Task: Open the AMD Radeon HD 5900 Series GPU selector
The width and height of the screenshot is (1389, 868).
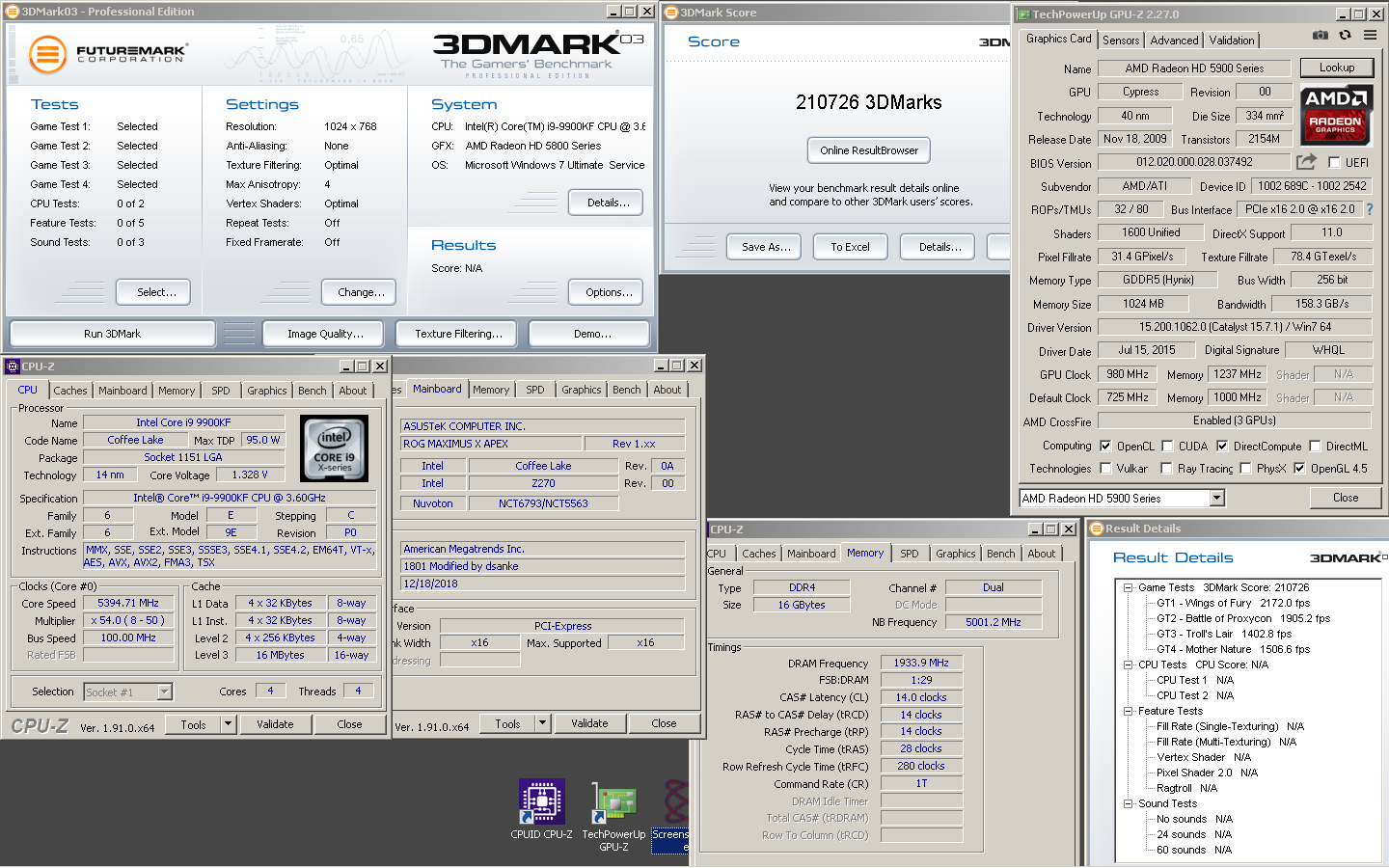Action: [1122, 499]
